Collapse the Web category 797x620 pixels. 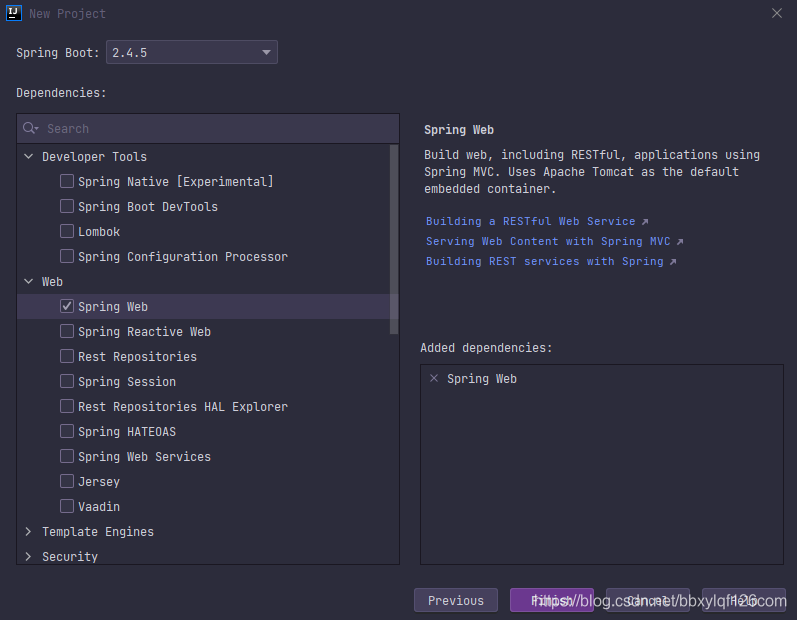pos(28,282)
